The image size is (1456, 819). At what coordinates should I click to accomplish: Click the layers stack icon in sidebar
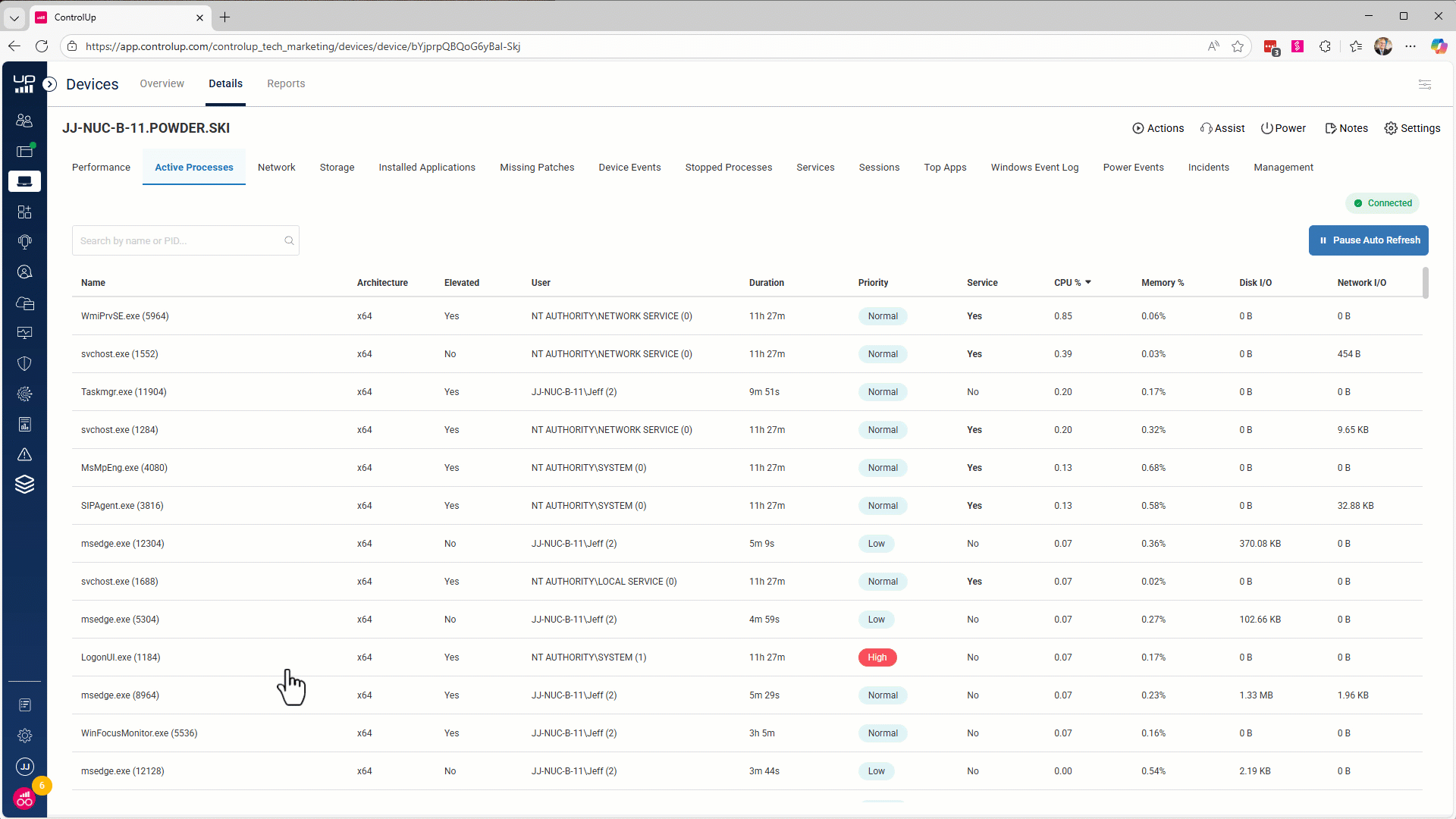click(24, 485)
